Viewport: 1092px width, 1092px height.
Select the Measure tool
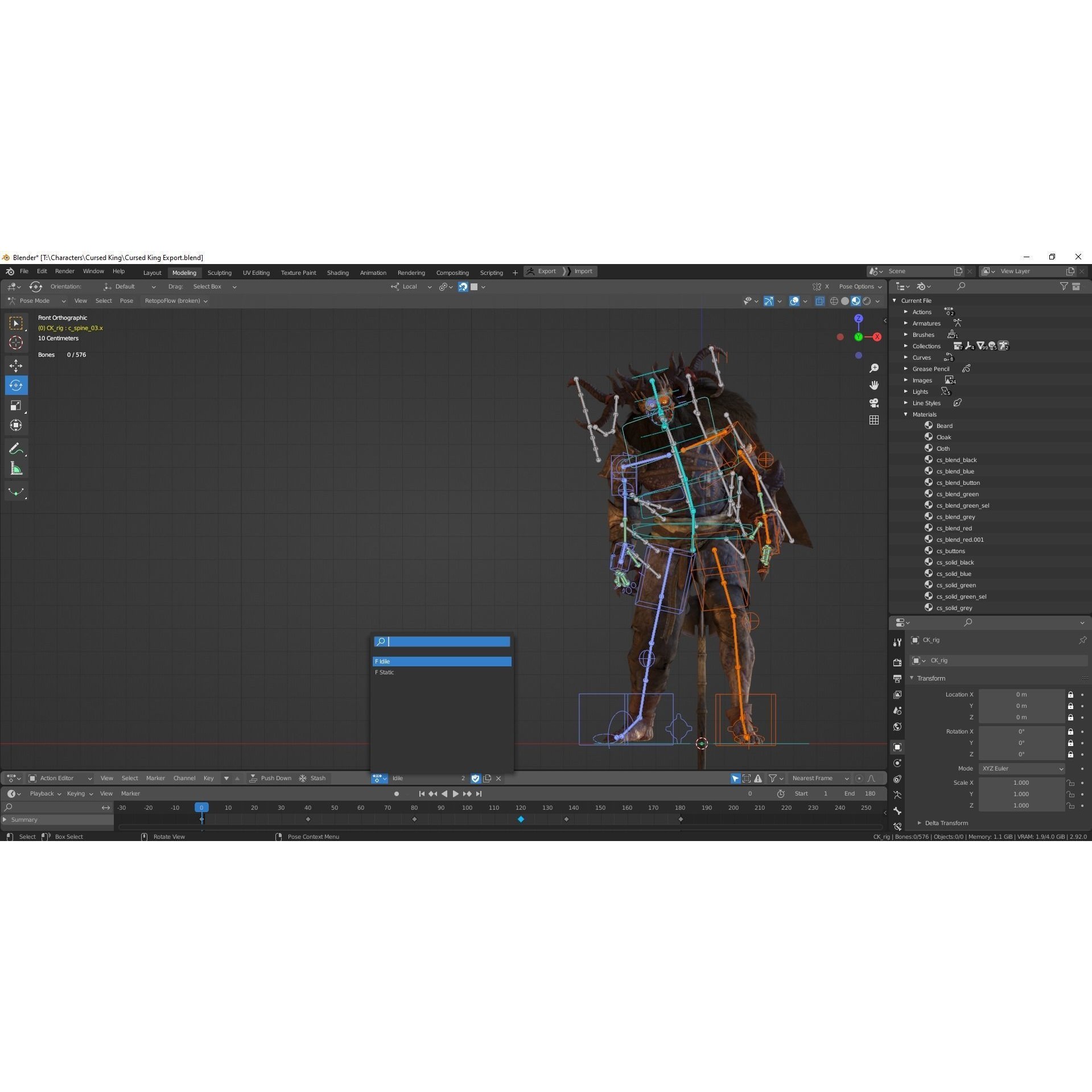[16, 468]
